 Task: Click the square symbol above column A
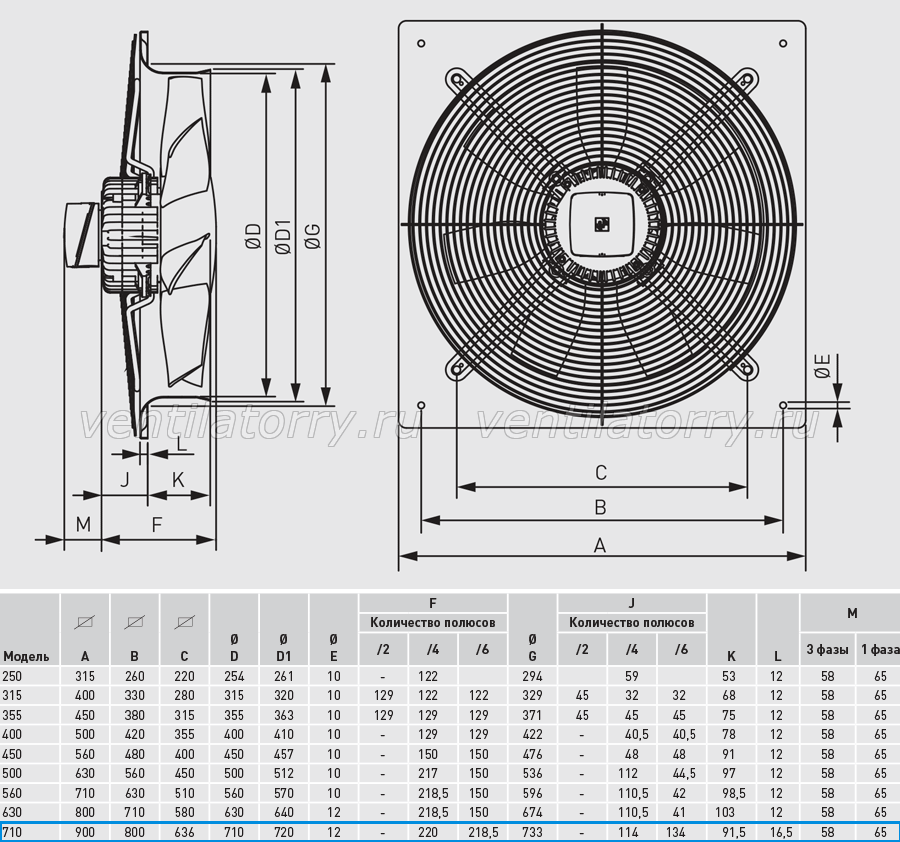(x=84, y=622)
